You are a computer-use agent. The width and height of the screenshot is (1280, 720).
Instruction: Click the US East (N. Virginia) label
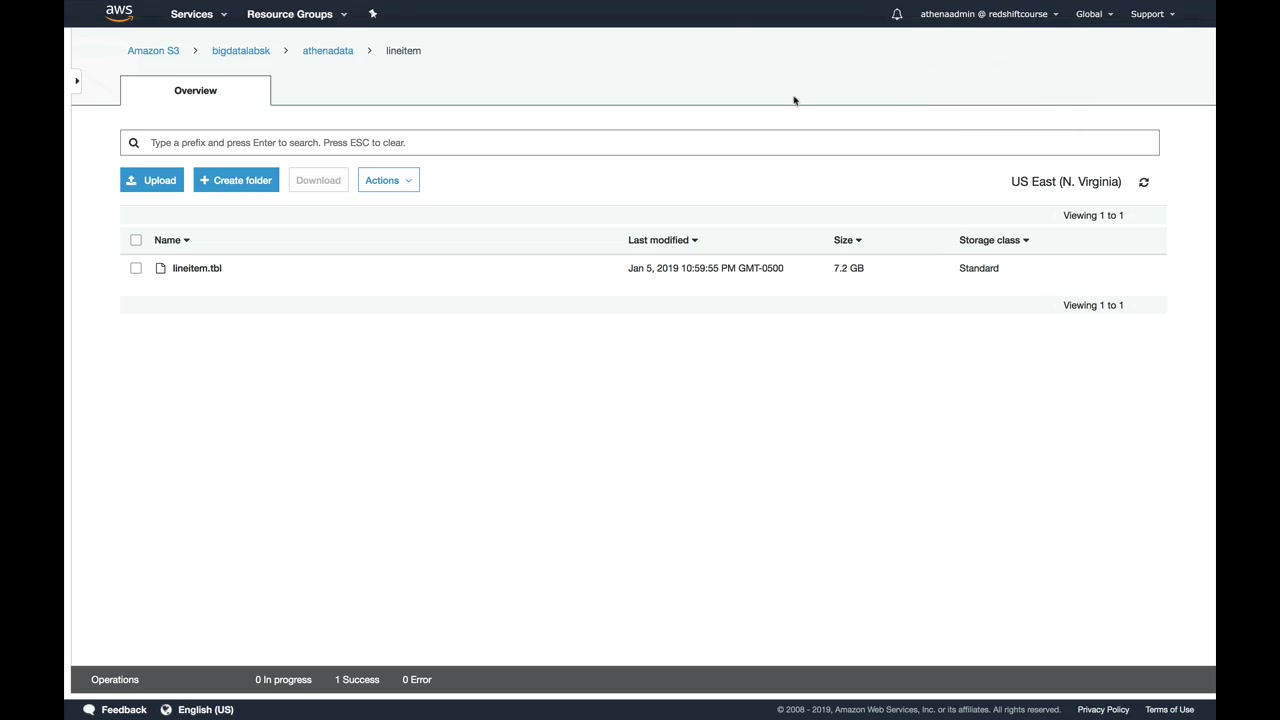pyautogui.click(x=1066, y=182)
